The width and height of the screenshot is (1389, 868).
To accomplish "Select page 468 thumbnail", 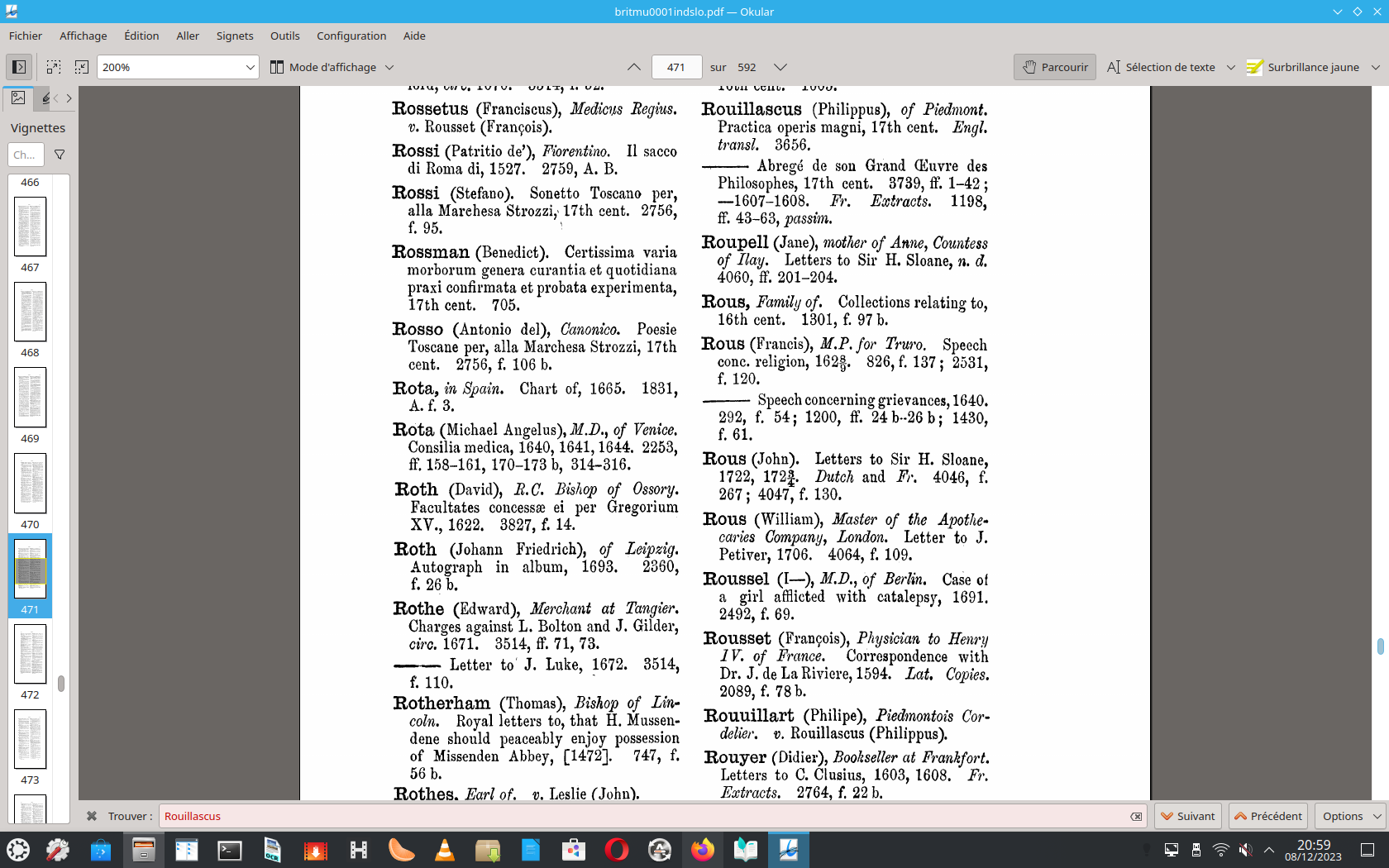I will point(30,312).
